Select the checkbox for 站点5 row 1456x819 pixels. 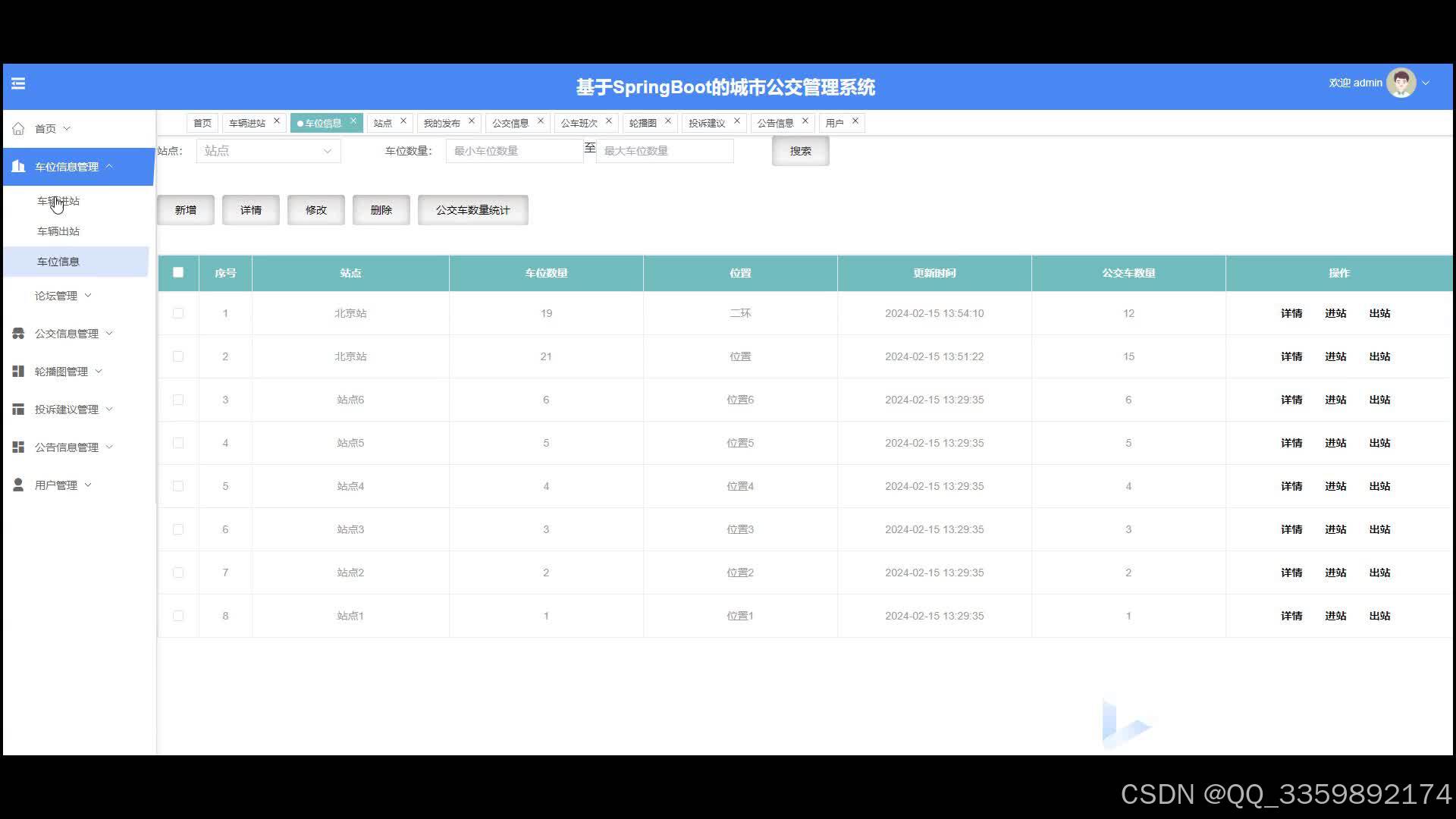point(178,443)
